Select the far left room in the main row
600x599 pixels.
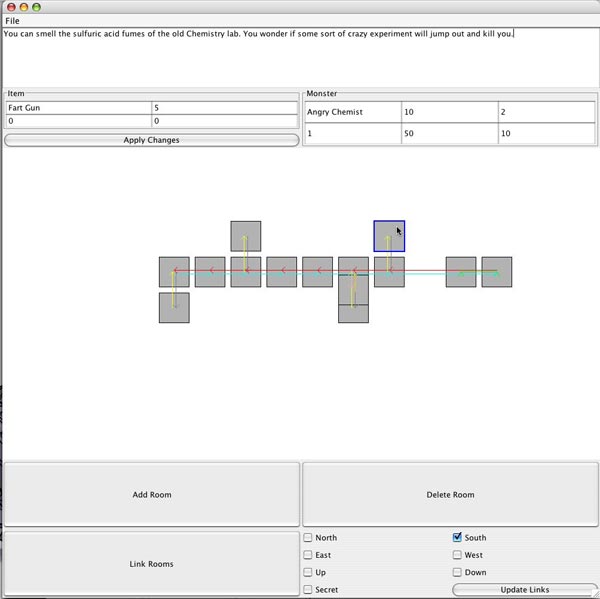click(174, 272)
